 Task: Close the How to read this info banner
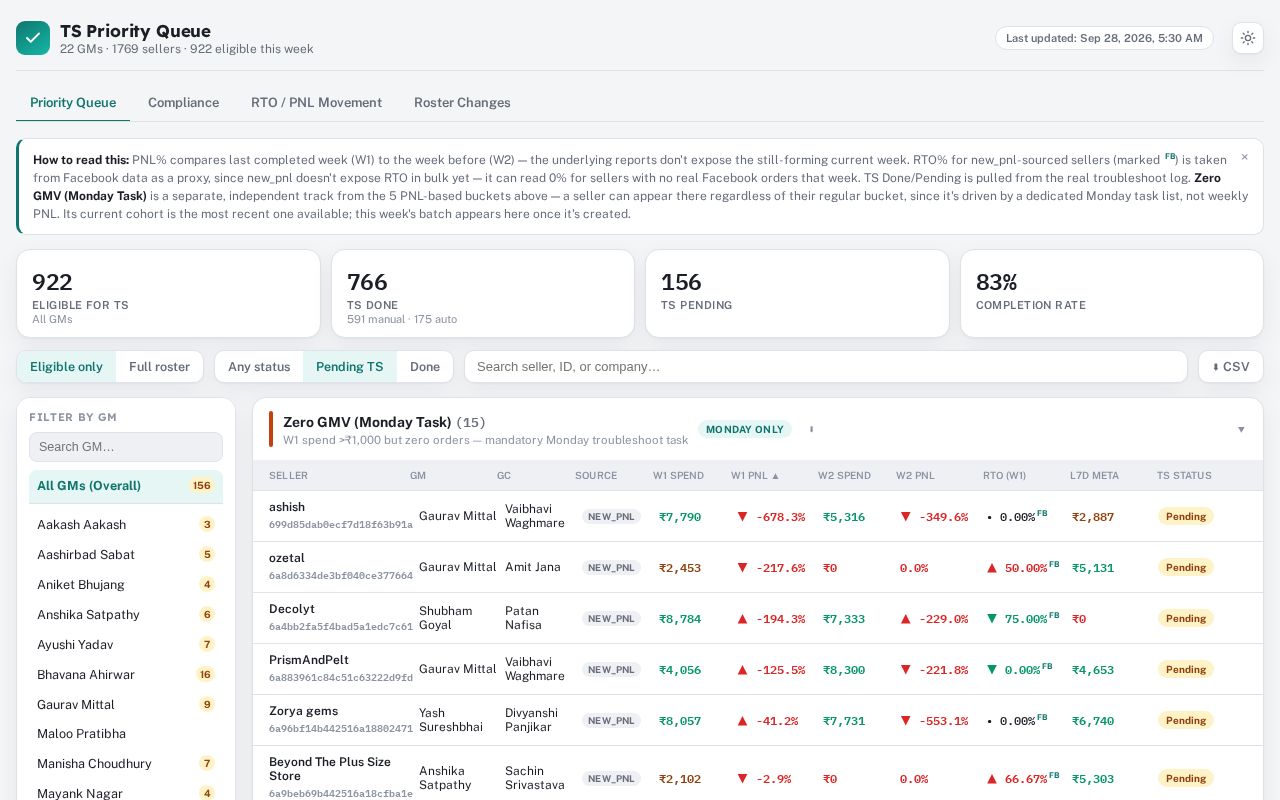(1244, 157)
